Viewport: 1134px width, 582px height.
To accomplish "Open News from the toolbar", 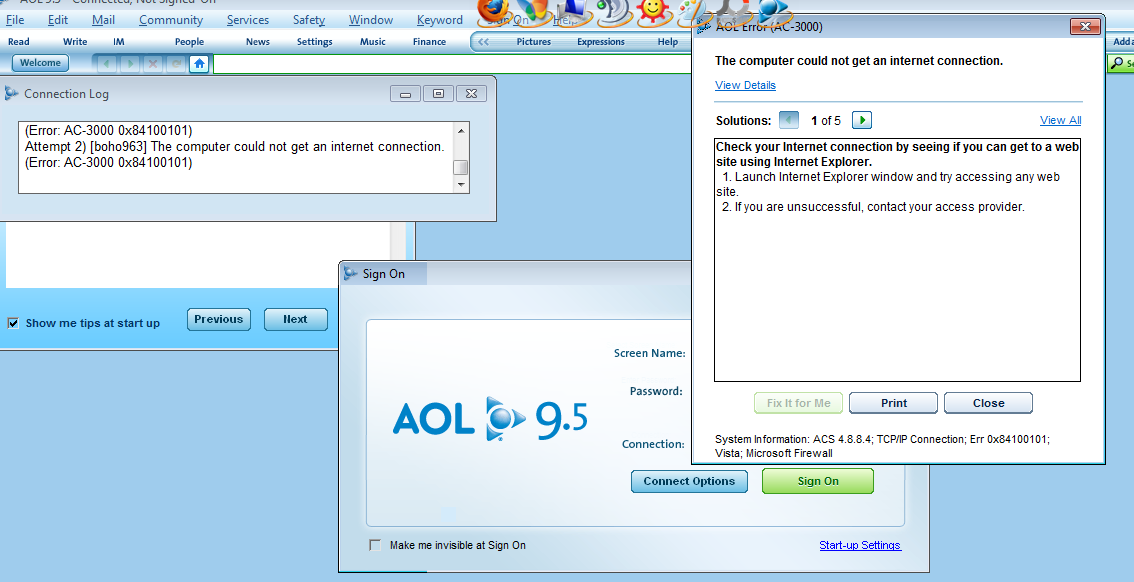I will click(x=257, y=42).
